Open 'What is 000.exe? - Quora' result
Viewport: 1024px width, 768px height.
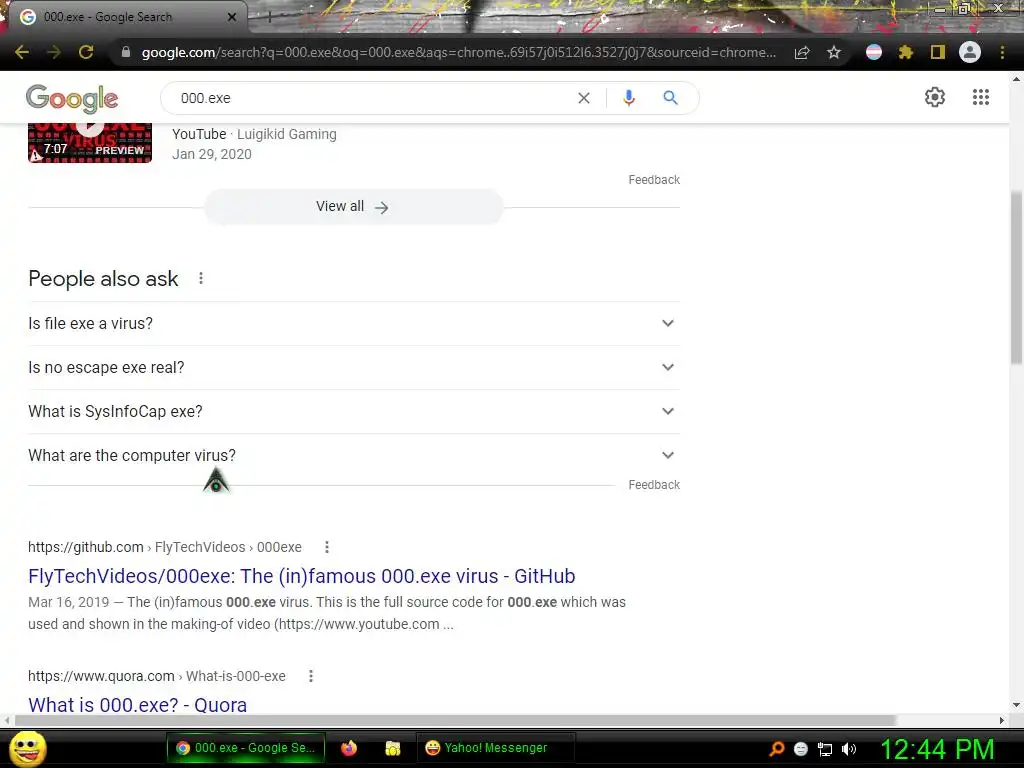(137, 705)
